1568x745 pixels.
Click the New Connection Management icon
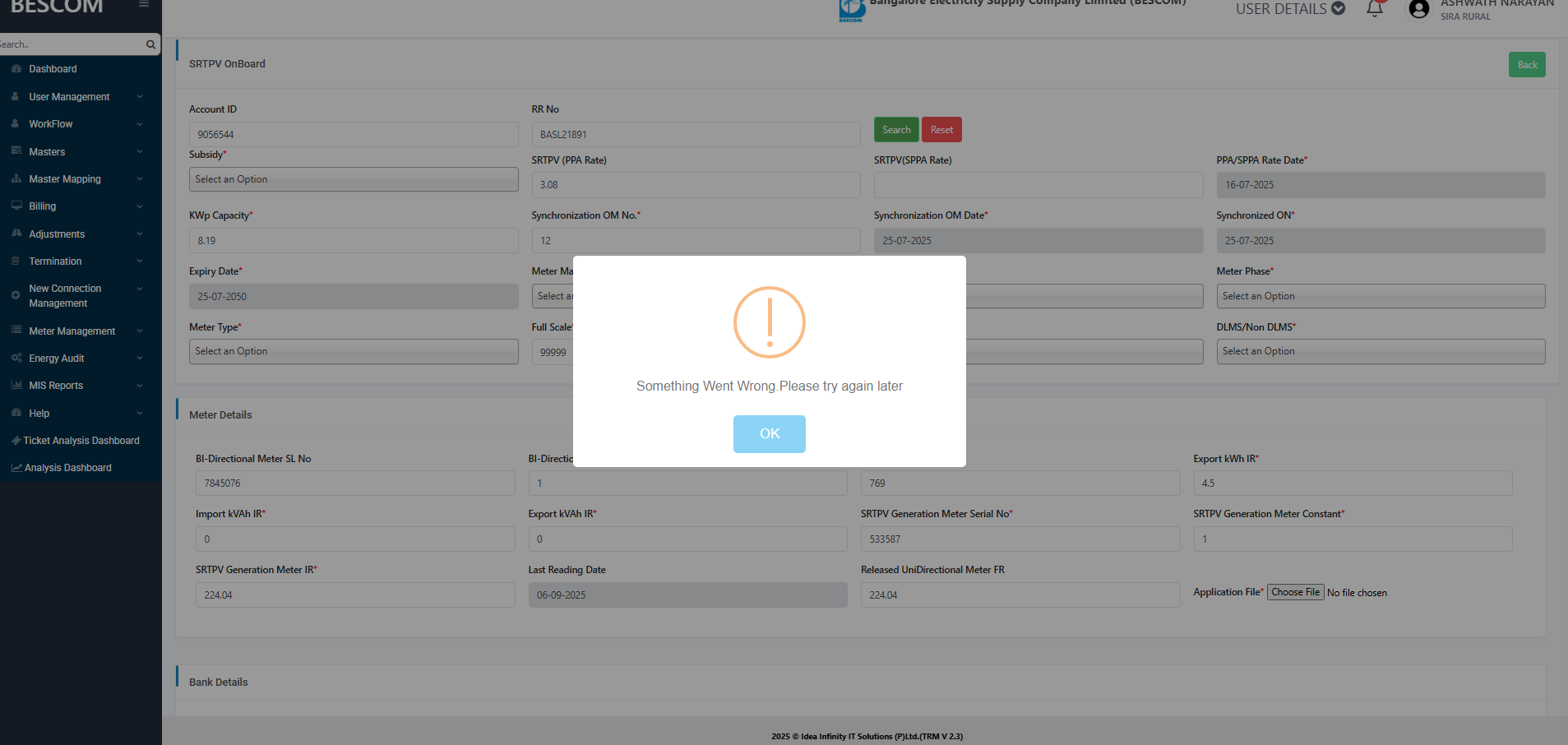point(16,295)
